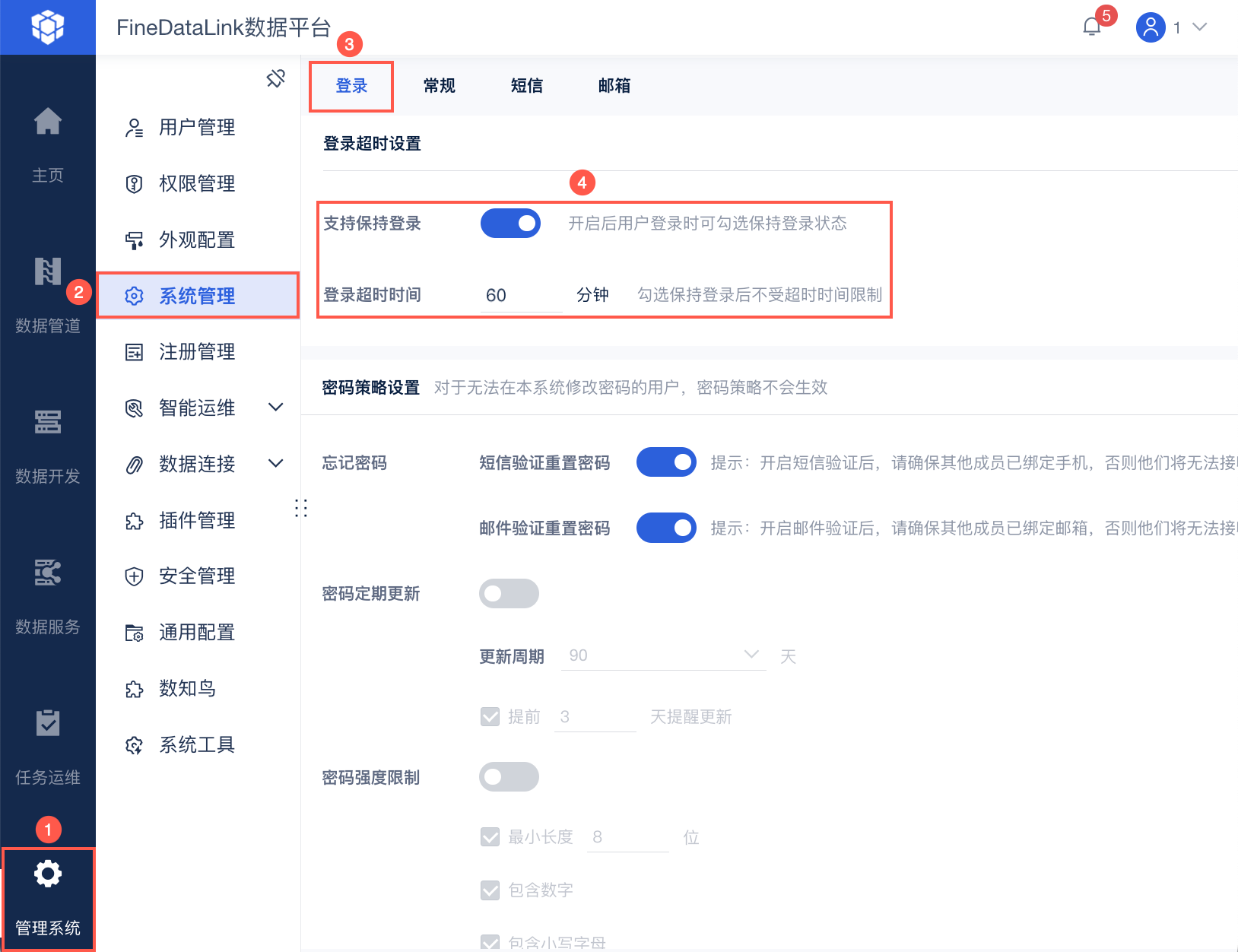Switch to the 登录 tab

click(x=351, y=86)
